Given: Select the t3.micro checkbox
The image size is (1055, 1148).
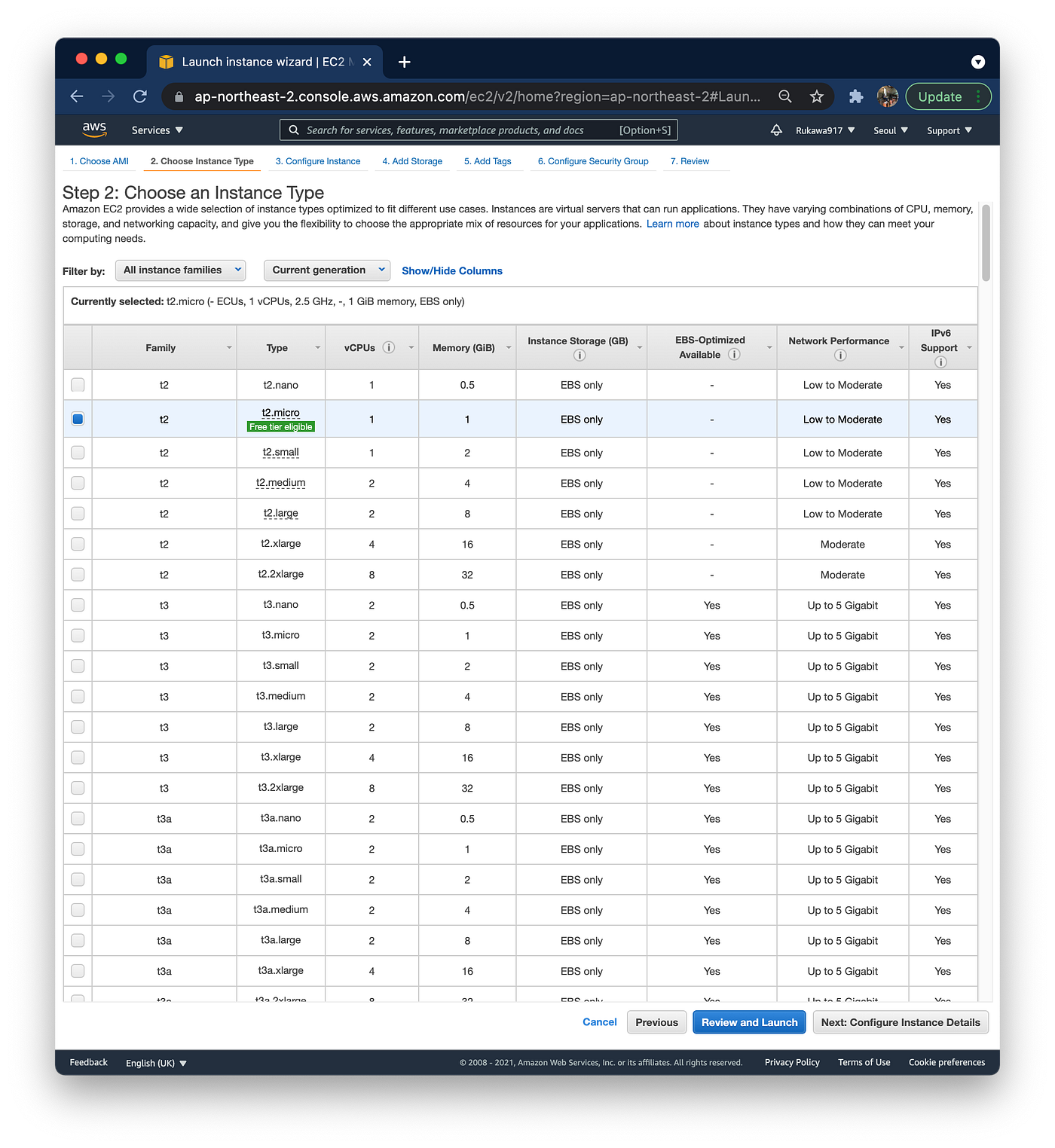Looking at the screenshot, I should (x=78, y=636).
